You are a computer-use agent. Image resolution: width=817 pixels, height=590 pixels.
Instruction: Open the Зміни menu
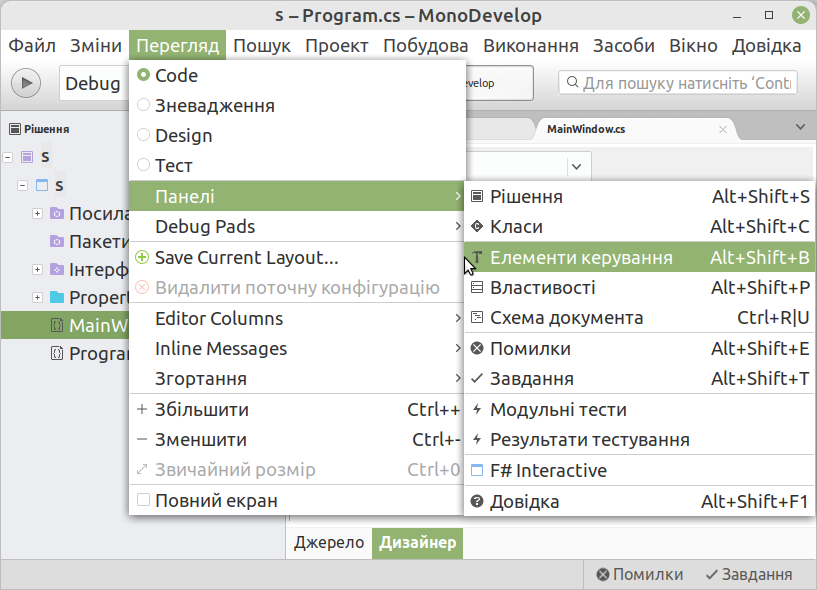tap(96, 45)
